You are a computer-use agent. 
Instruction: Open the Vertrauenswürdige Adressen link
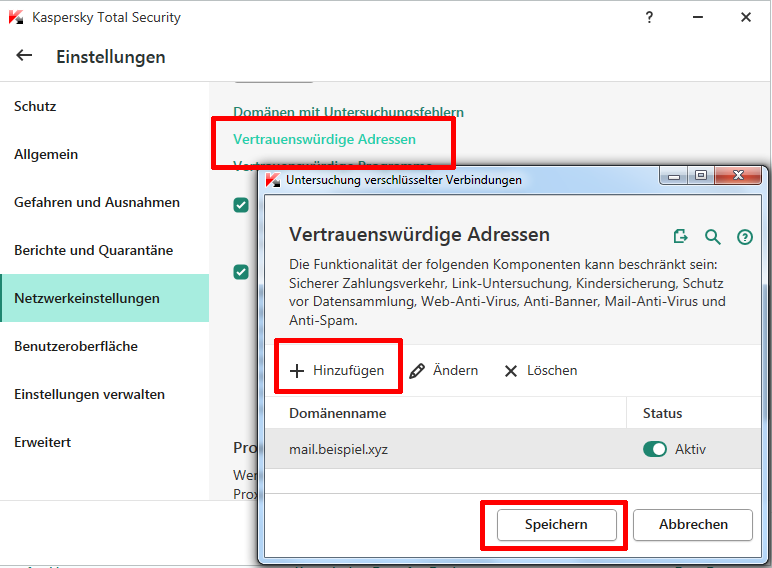(324, 139)
